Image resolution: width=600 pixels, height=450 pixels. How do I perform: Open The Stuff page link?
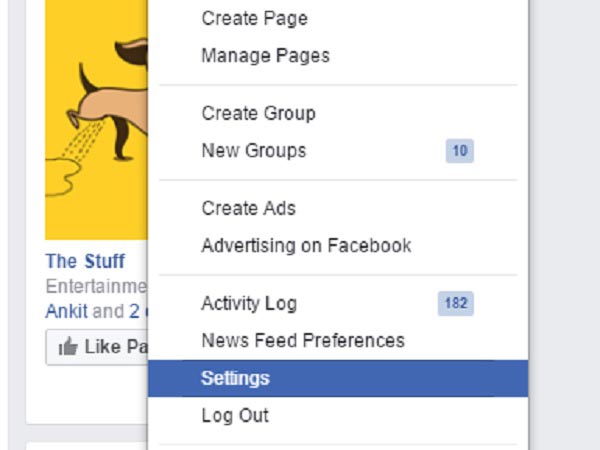point(85,261)
